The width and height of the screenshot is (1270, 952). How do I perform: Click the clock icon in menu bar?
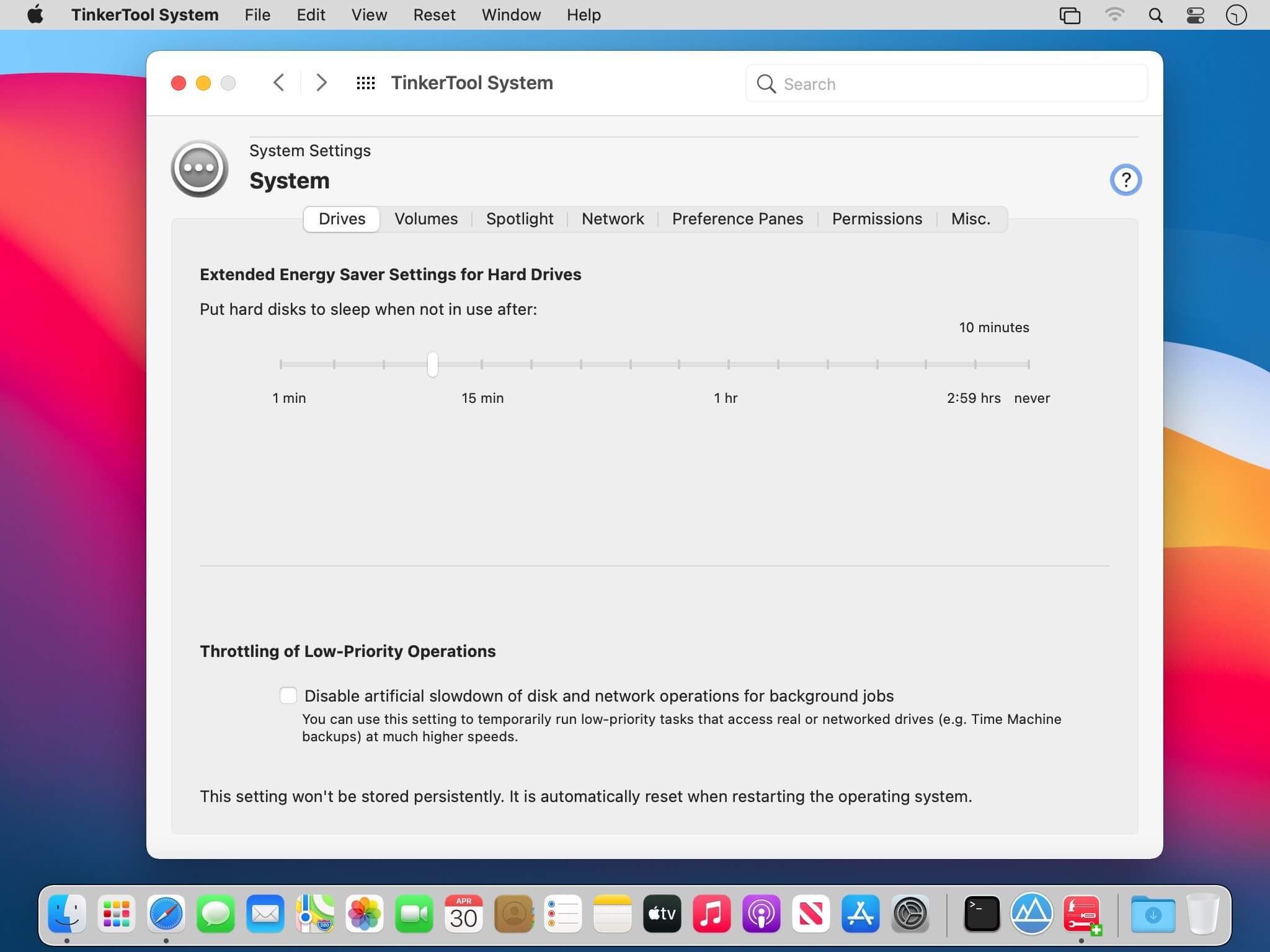click(1236, 15)
